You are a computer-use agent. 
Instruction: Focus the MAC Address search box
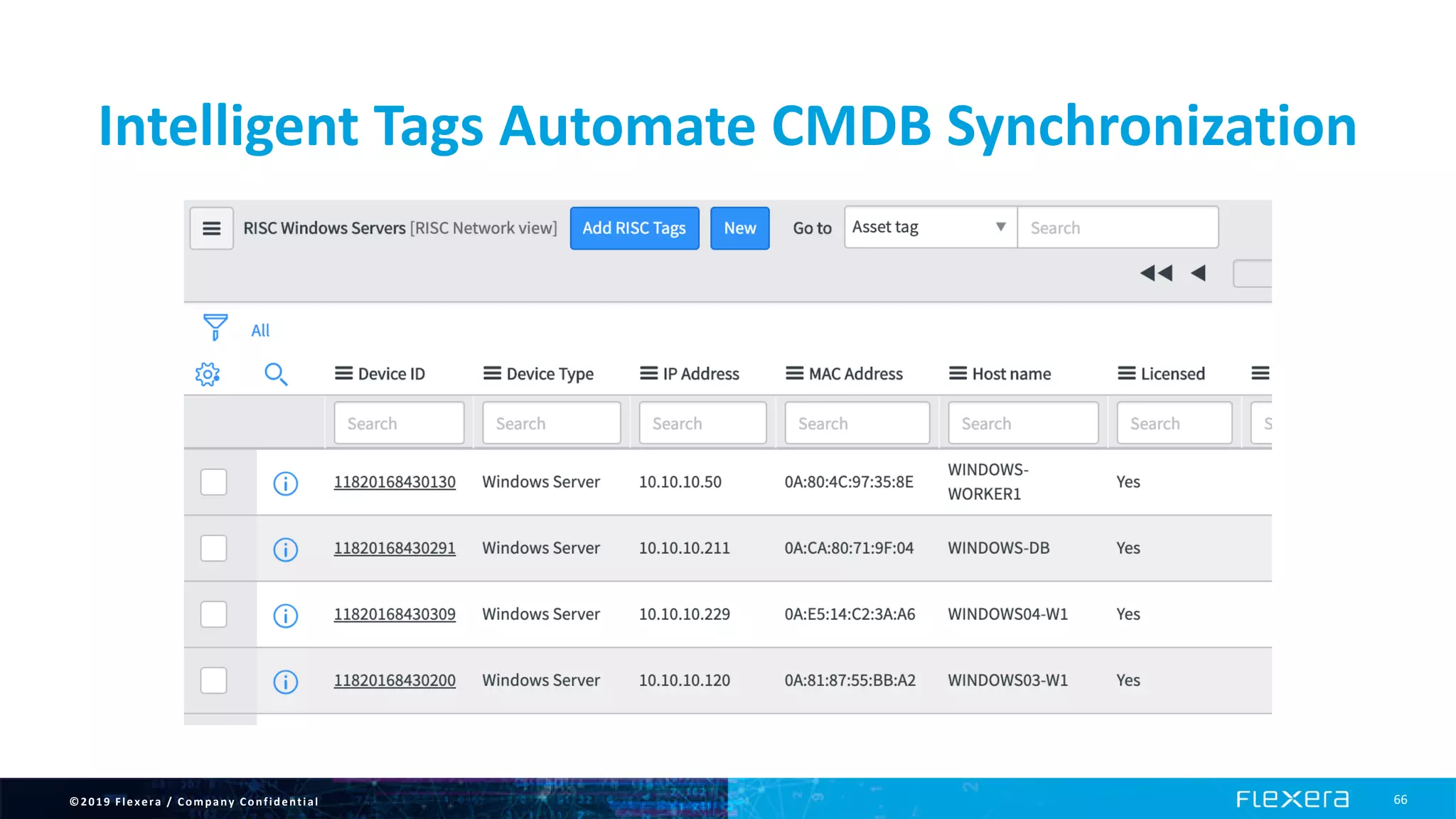tap(857, 423)
